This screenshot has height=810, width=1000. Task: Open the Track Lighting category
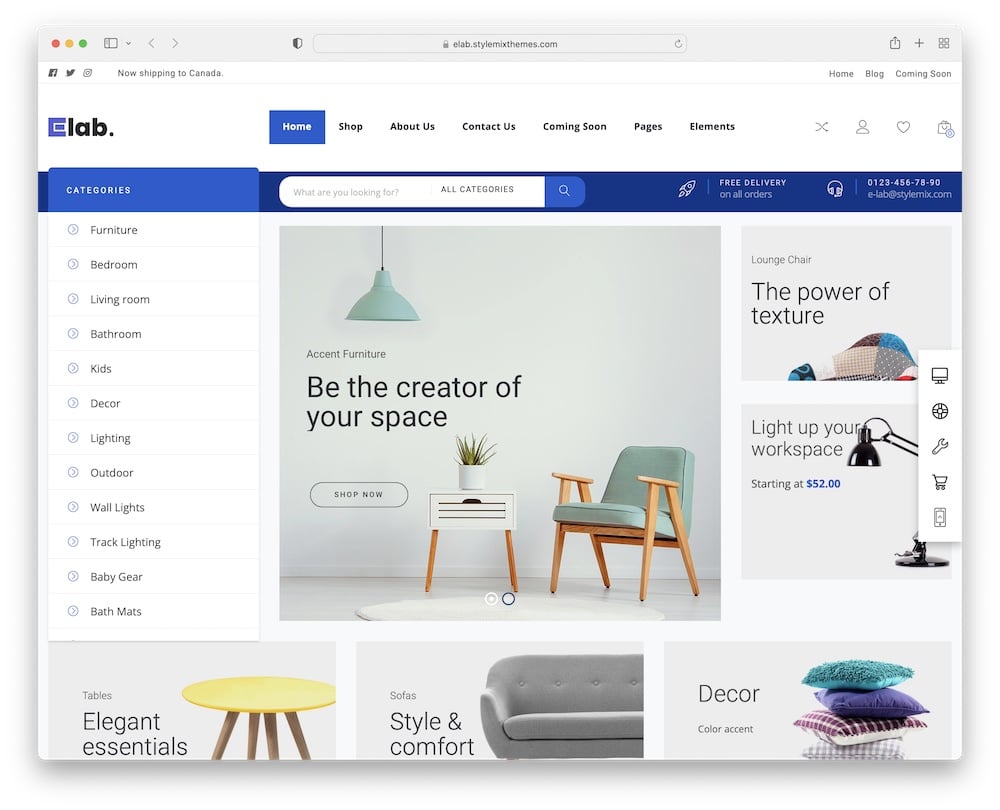pyautogui.click(x=154, y=542)
